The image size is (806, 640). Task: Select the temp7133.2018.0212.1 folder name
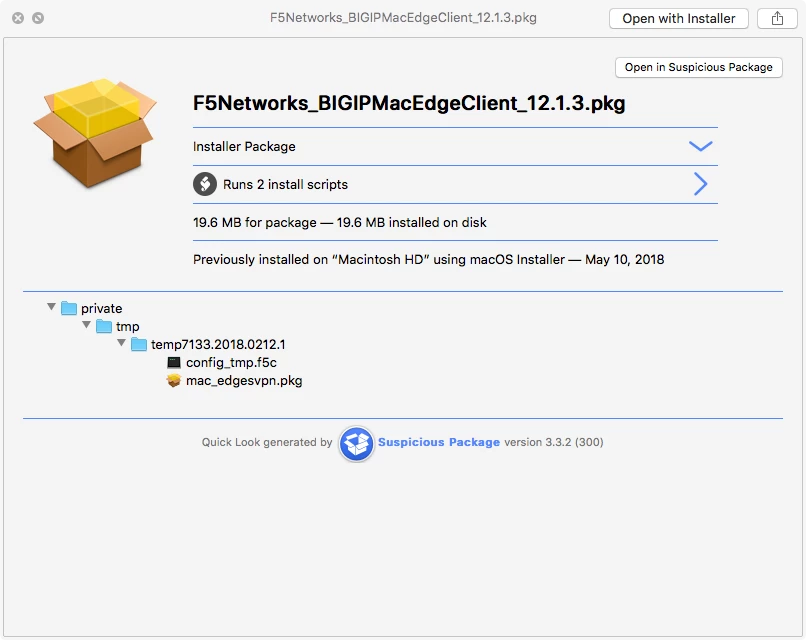218,344
